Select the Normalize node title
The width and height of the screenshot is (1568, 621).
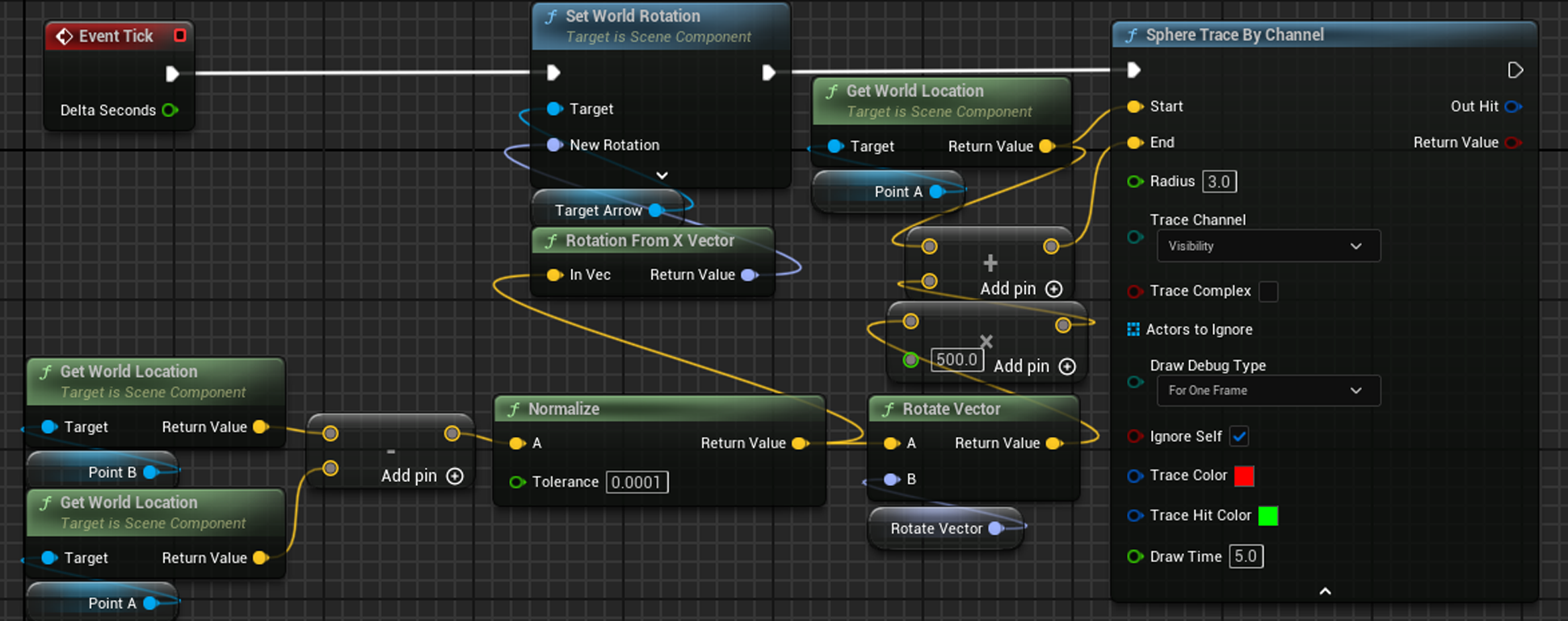click(564, 409)
